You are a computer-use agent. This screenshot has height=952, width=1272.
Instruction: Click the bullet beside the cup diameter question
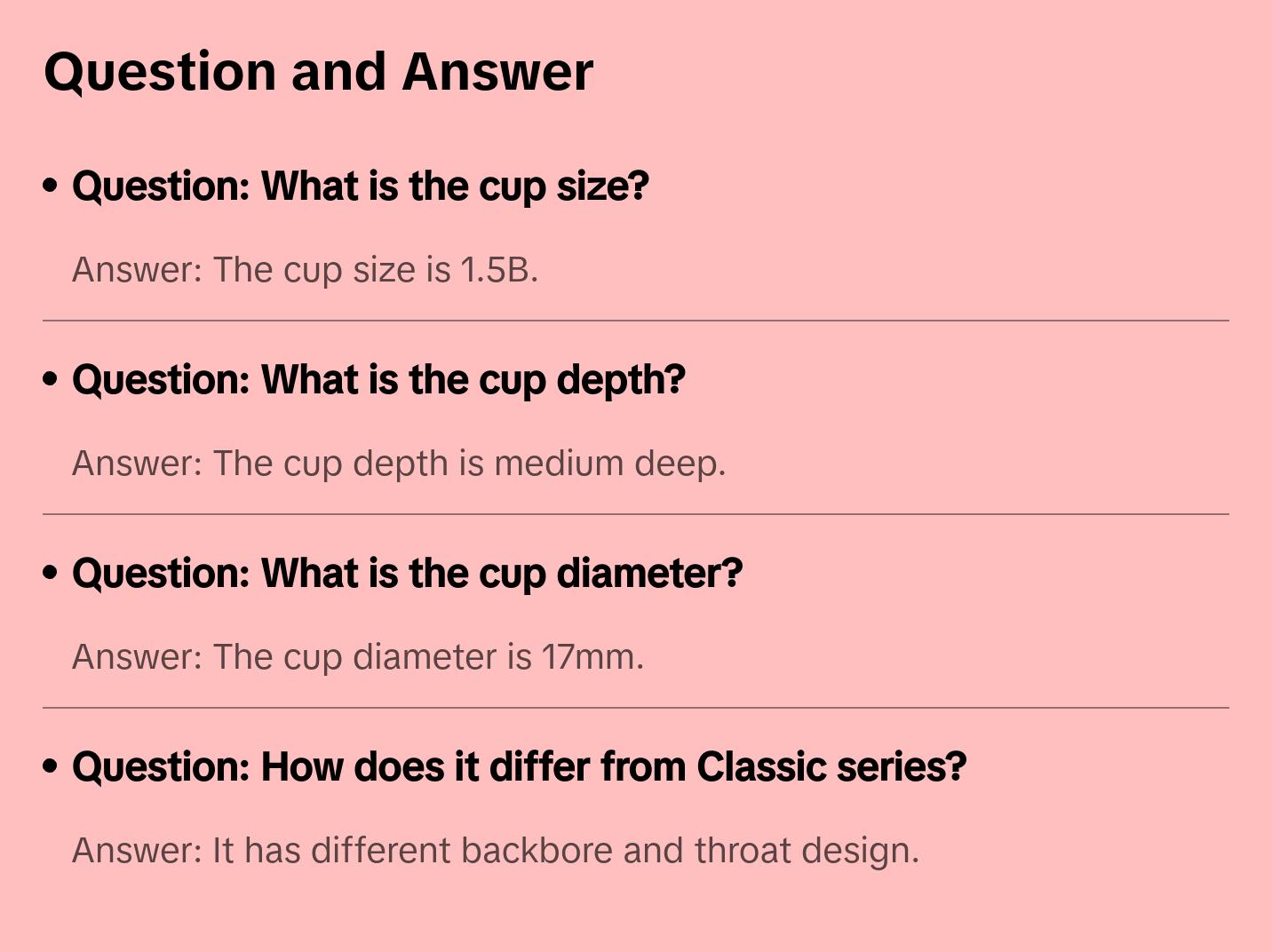tap(51, 573)
